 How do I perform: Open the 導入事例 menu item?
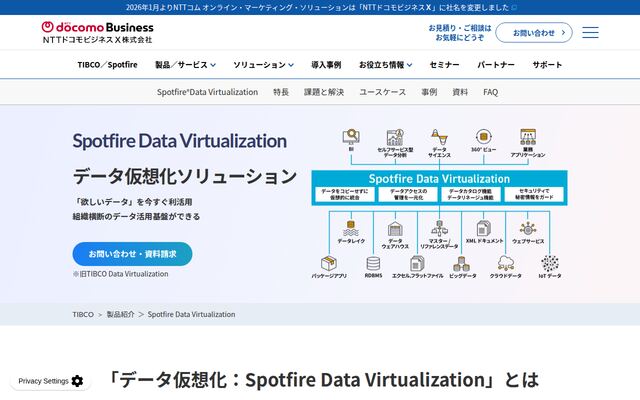tap(326, 64)
